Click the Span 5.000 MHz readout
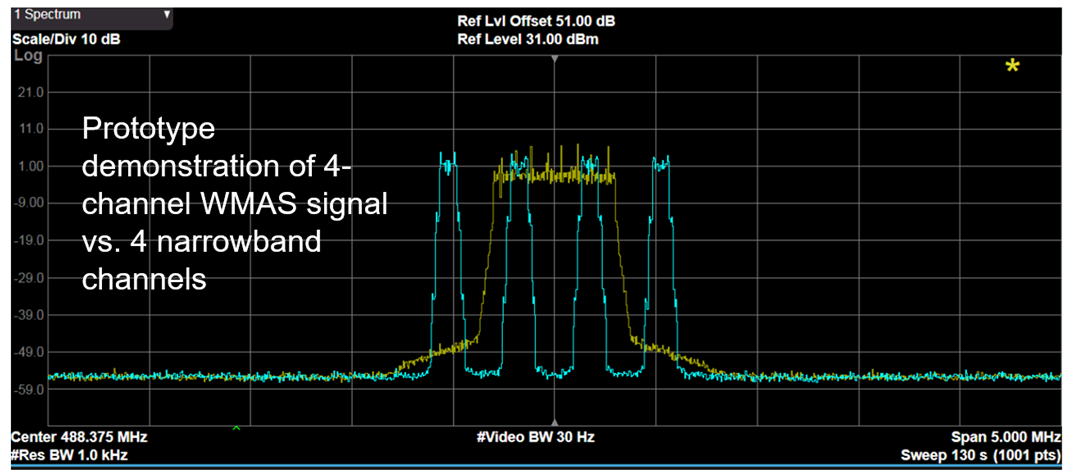 pos(1006,437)
